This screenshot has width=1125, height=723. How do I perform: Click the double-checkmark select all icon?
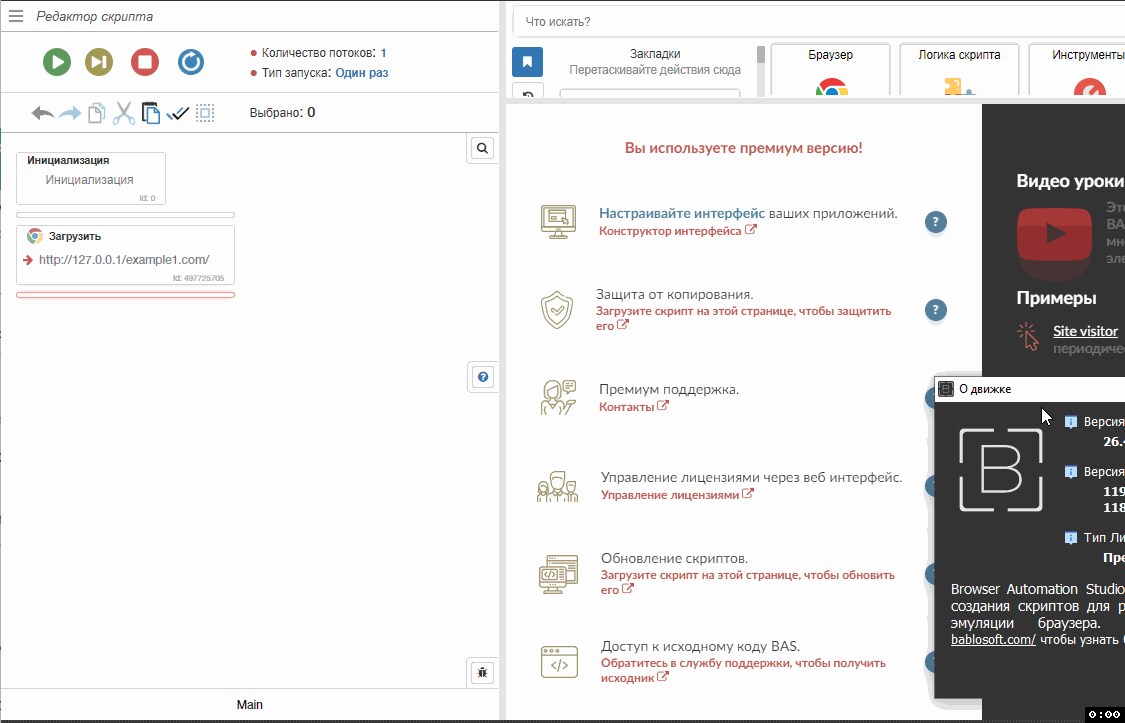click(178, 113)
